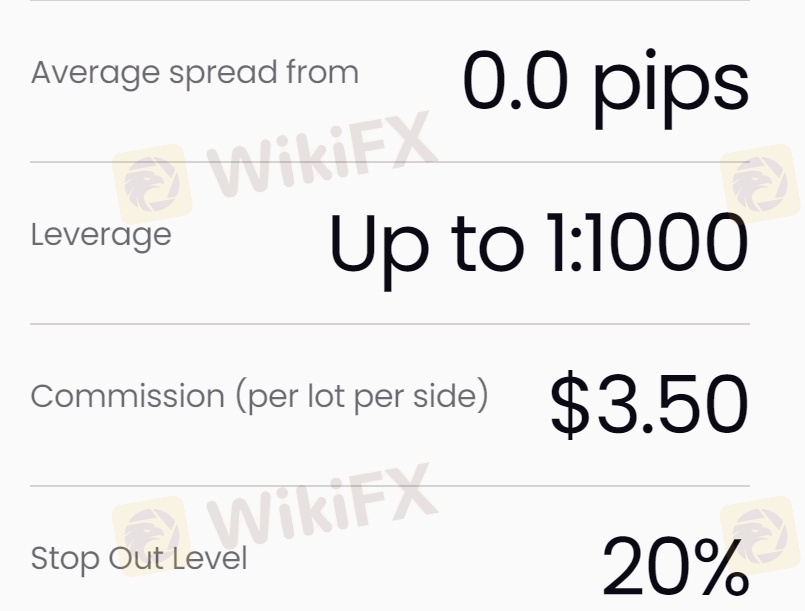Click the lower WikiFX watermark text
The width and height of the screenshot is (805, 611).
pos(322,506)
